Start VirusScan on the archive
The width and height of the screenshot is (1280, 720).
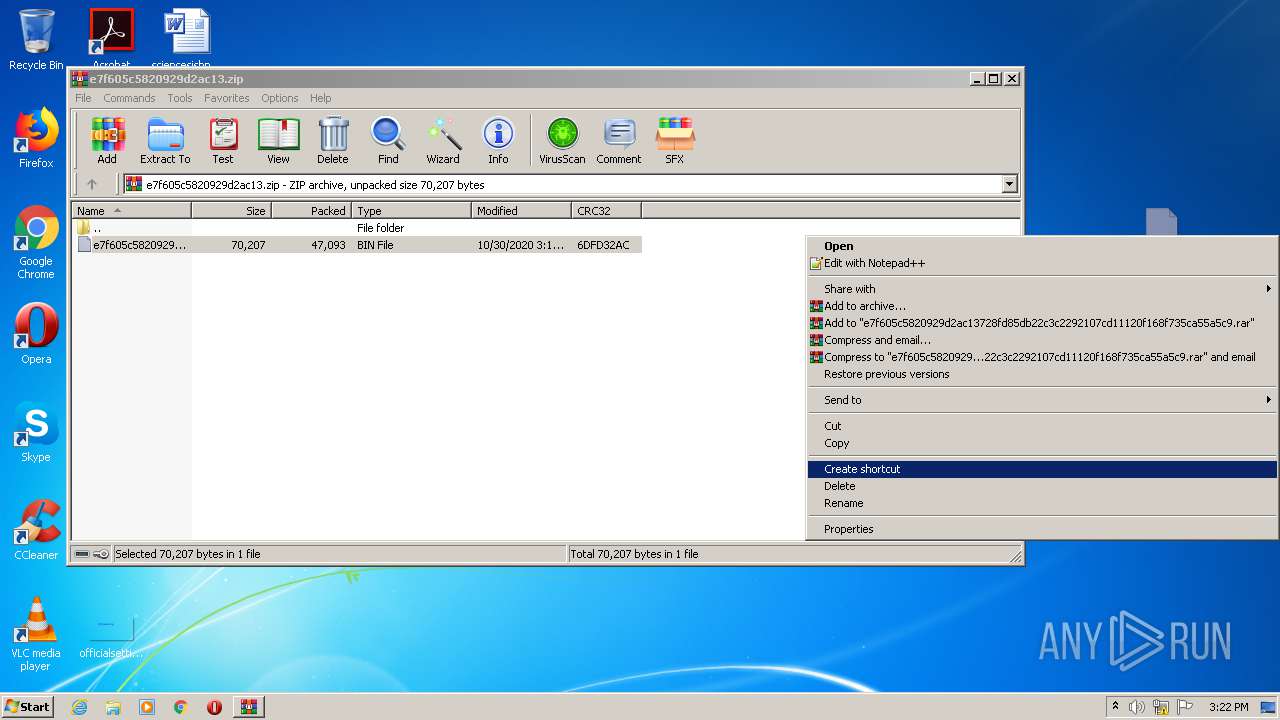tap(562, 141)
